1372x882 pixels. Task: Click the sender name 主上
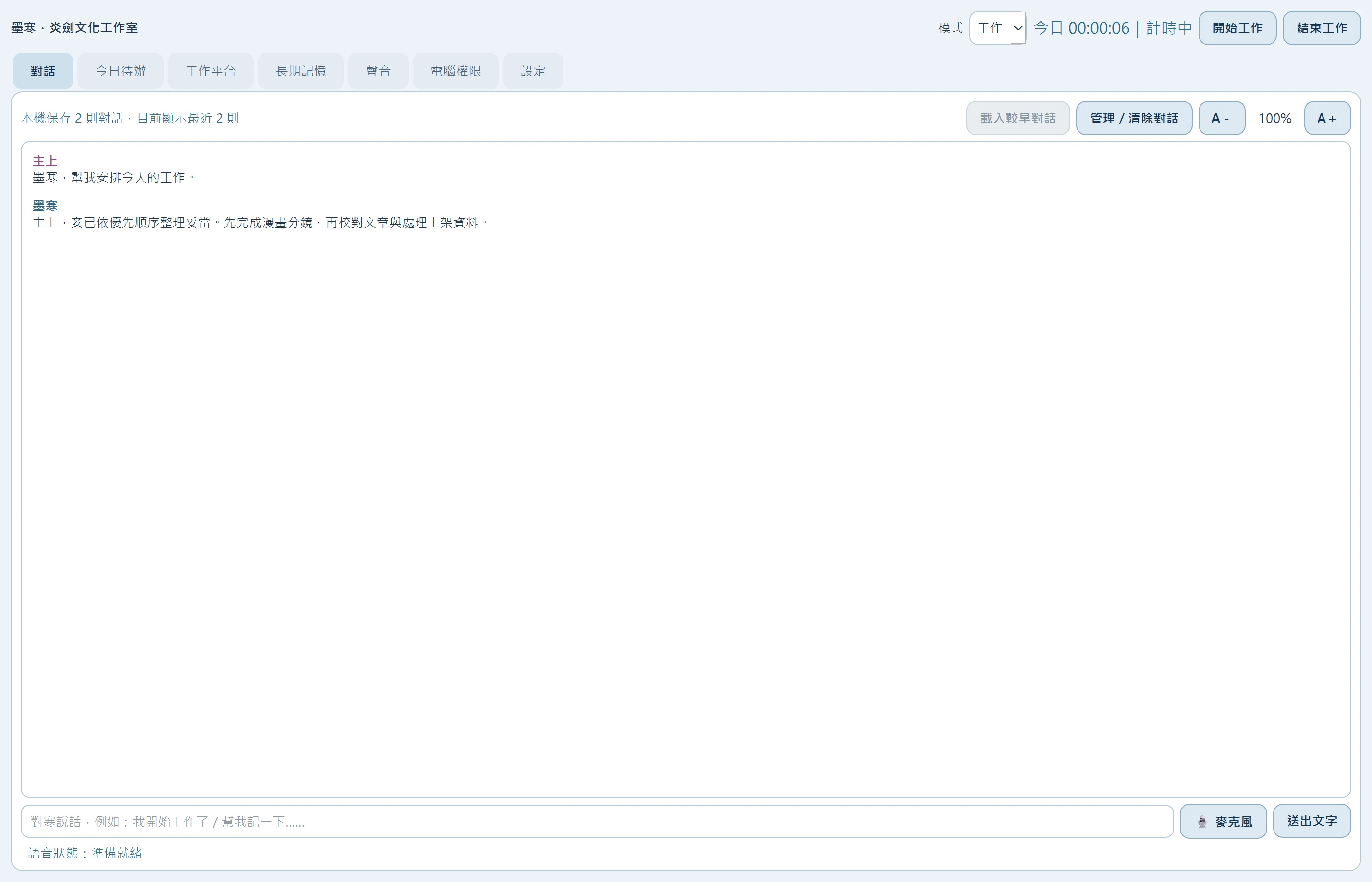point(45,161)
